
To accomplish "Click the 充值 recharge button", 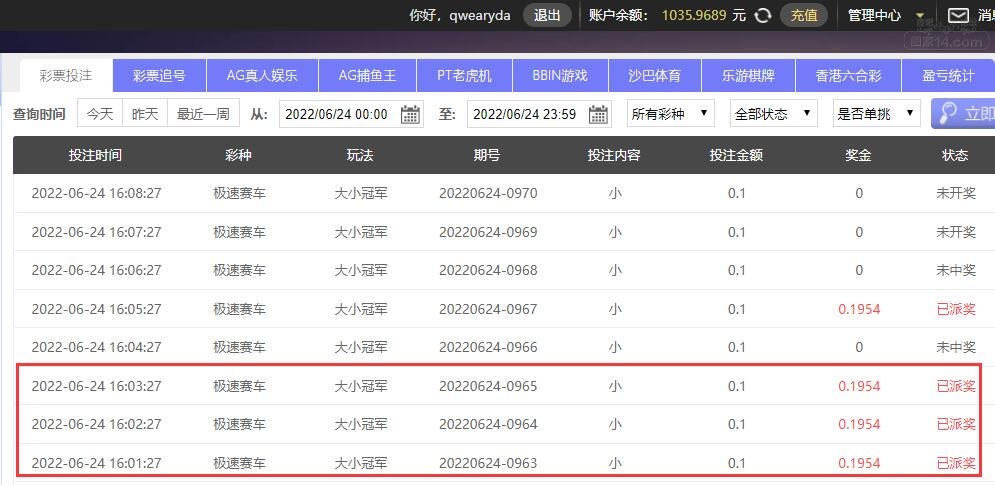I will pyautogui.click(x=804, y=15).
